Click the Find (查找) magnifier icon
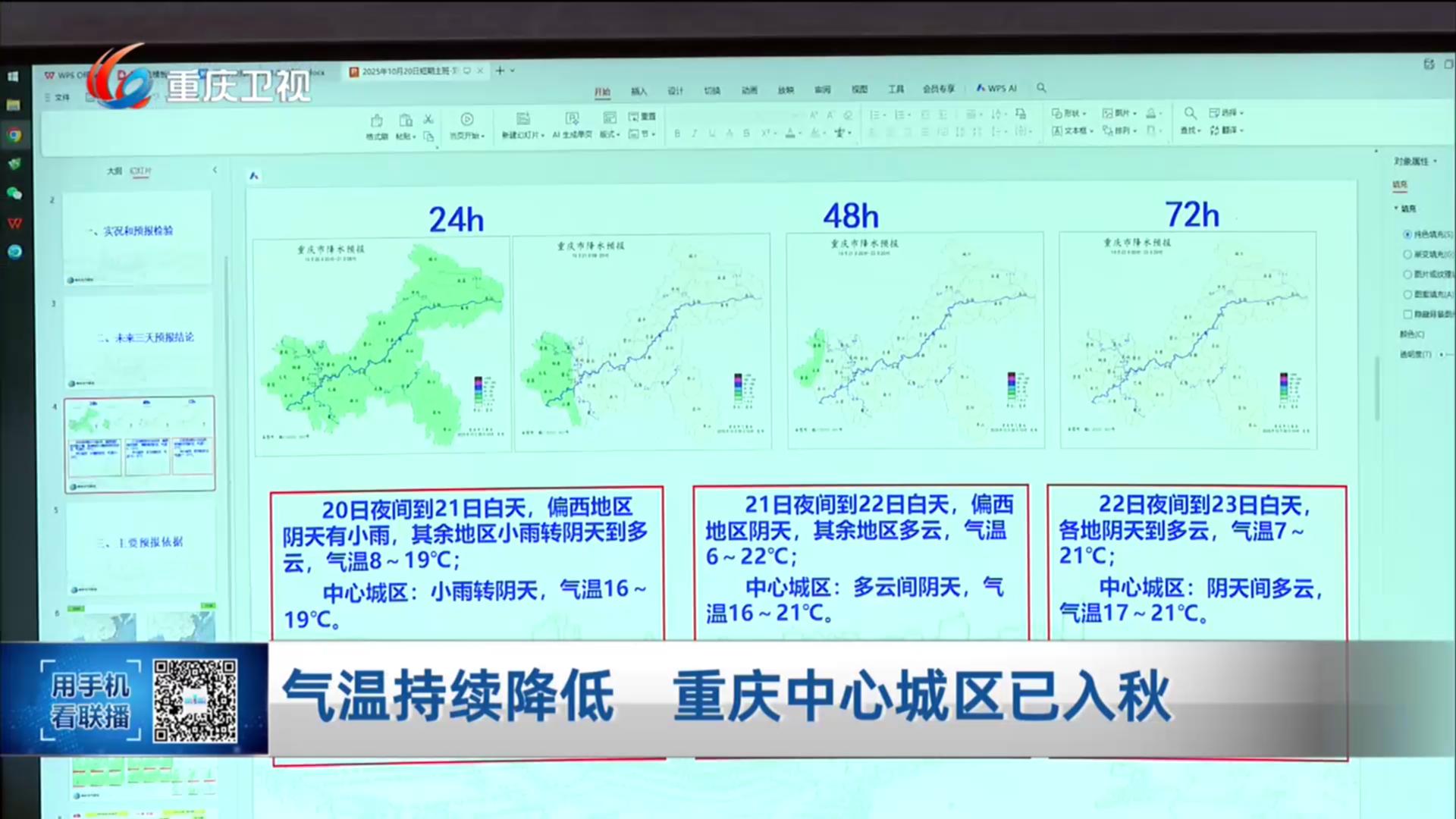Image resolution: width=1456 pixels, height=819 pixels. coord(1190,114)
